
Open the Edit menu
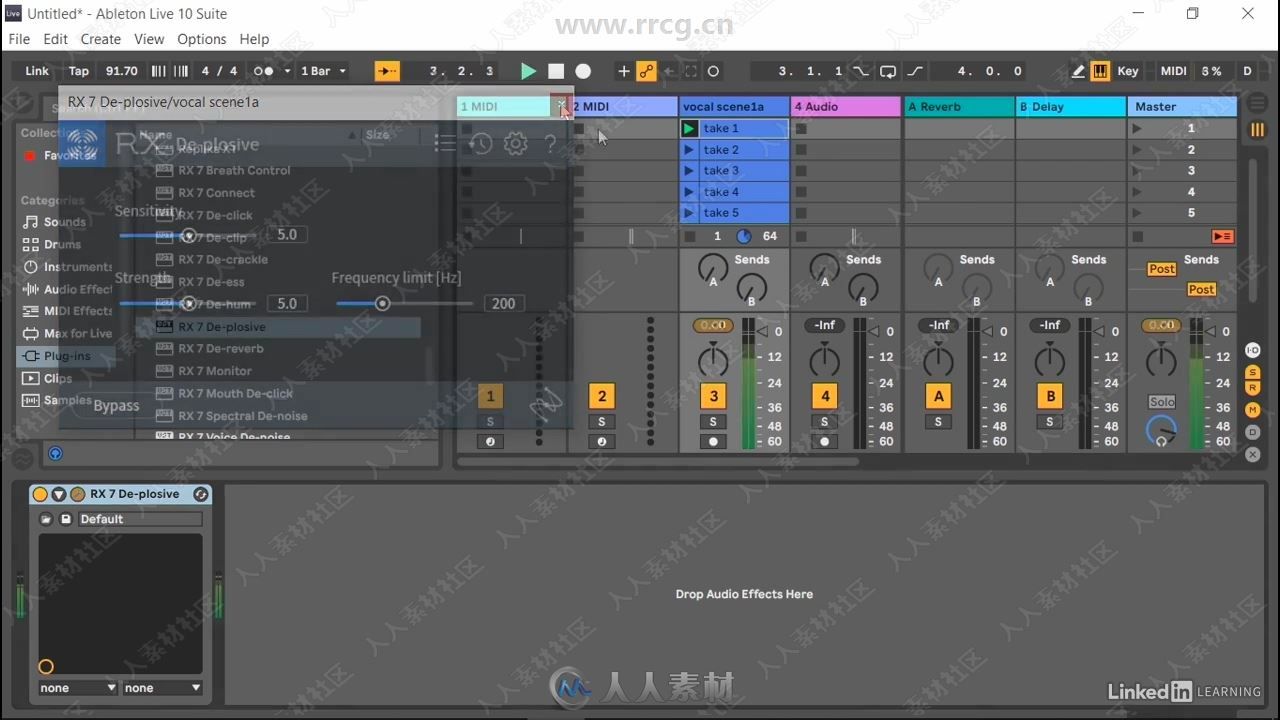(x=56, y=39)
